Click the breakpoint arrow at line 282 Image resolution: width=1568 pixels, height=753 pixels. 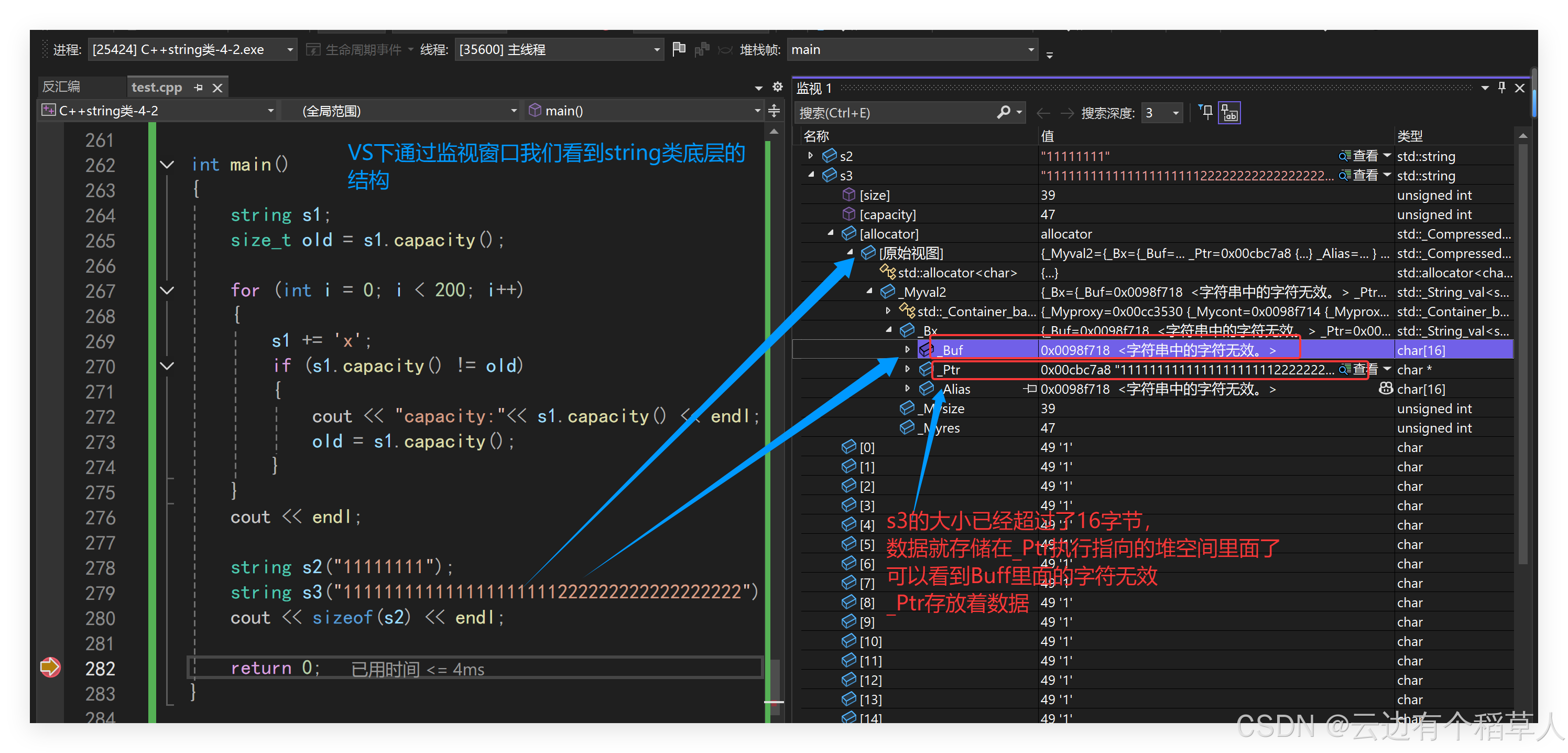pos(50,667)
